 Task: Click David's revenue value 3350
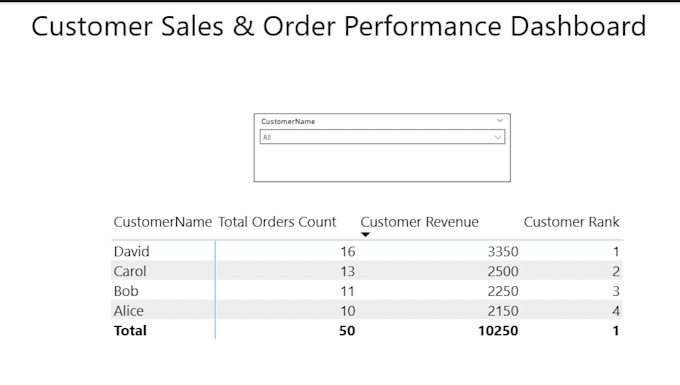pyautogui.click(x=503, y=251)
